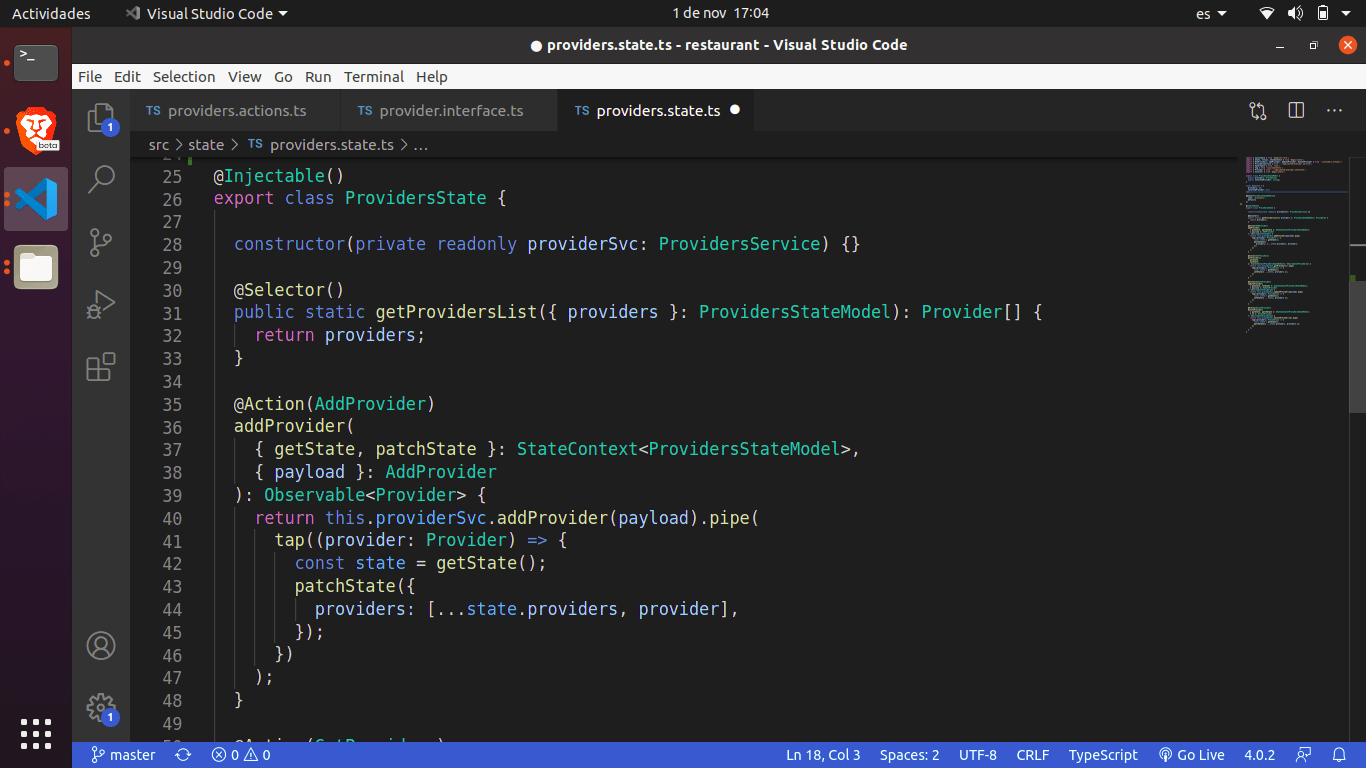
Task: Open the Source Control view
Action: pyautogui.click(x=101, y=242)
